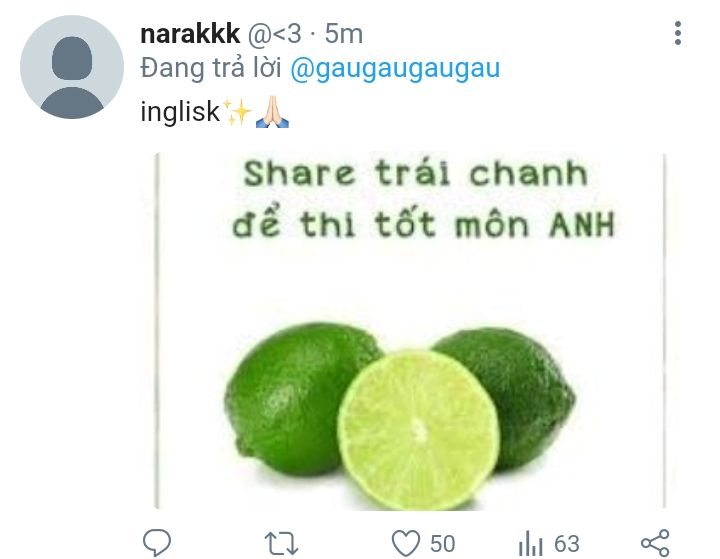Click the halved lime slice in image
720x559 pixels.
coord(418,429)
